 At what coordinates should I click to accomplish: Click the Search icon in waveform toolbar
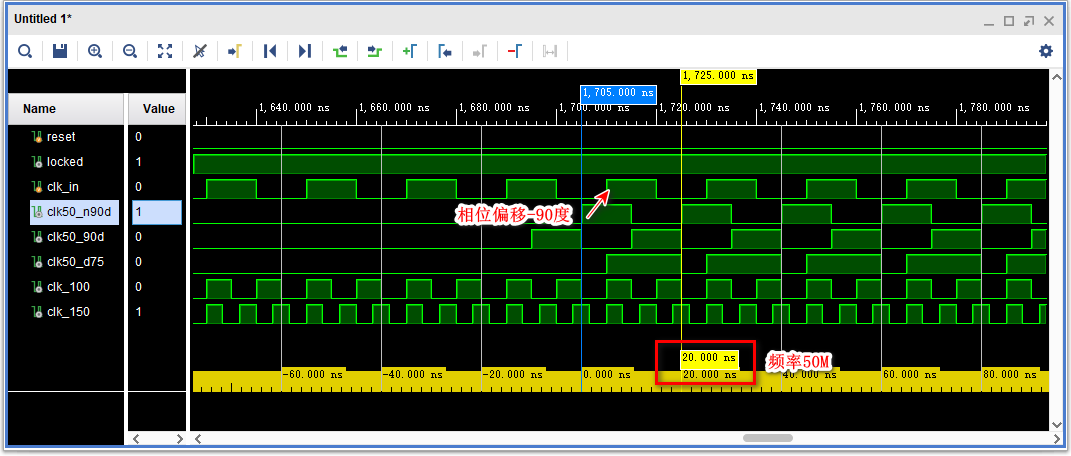pyautogui.click(x=25, y=51)
